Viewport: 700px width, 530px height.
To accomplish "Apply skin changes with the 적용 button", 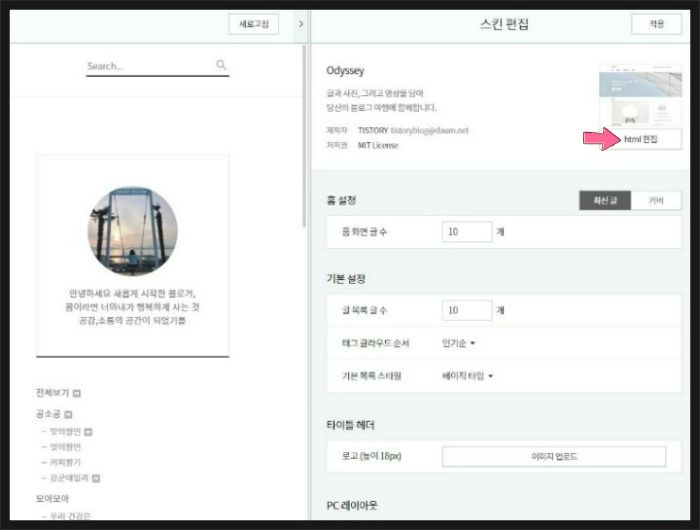I will (656, 24).
